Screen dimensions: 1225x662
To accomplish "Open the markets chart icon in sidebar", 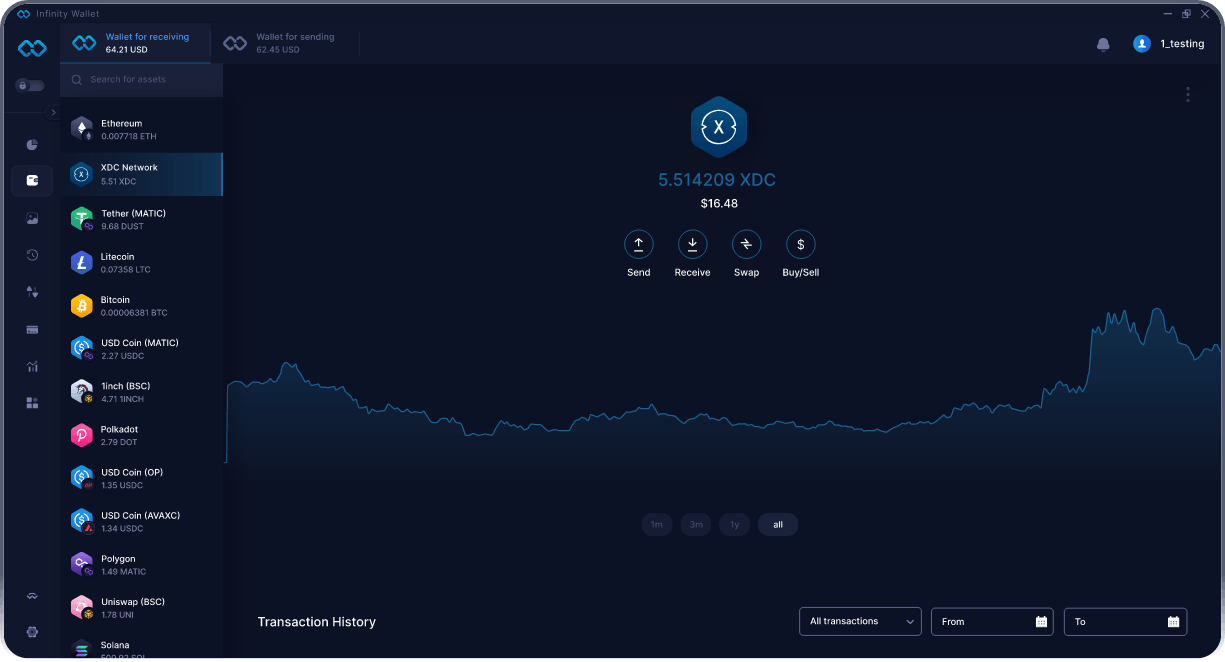I will click(32, 366).
